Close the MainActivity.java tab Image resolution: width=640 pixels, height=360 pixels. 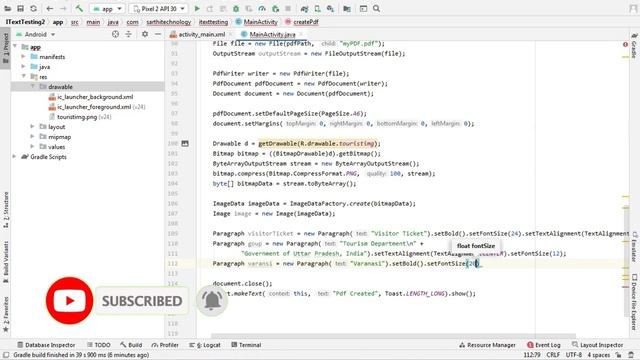point(301,35)
